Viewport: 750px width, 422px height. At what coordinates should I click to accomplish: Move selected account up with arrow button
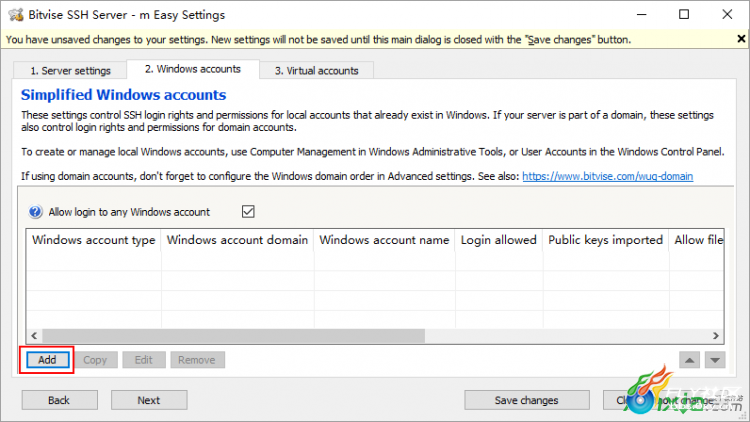point(689,360)
